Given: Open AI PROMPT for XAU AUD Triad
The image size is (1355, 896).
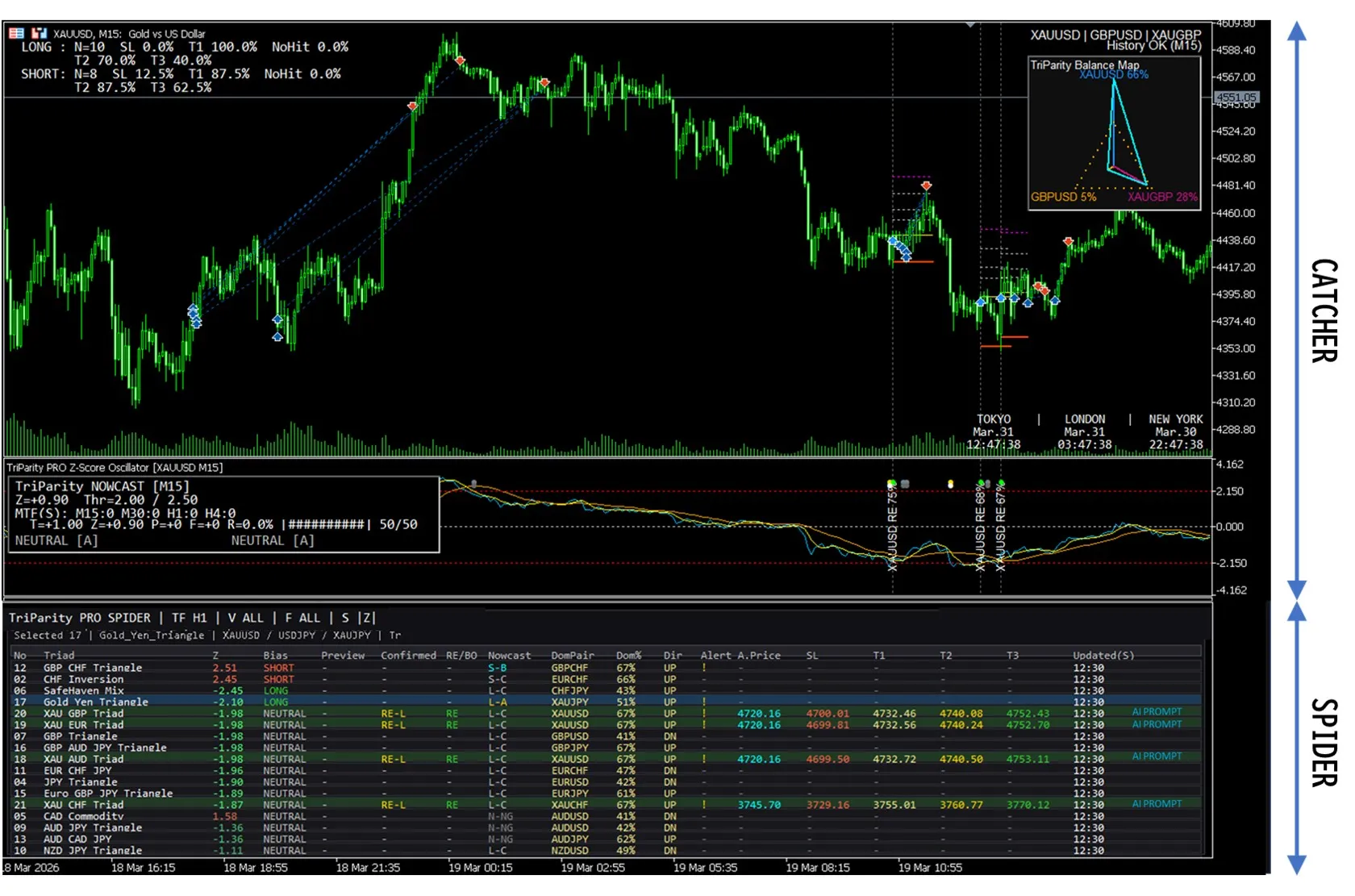Looking at the screenshot, I should coord(1157,756).
